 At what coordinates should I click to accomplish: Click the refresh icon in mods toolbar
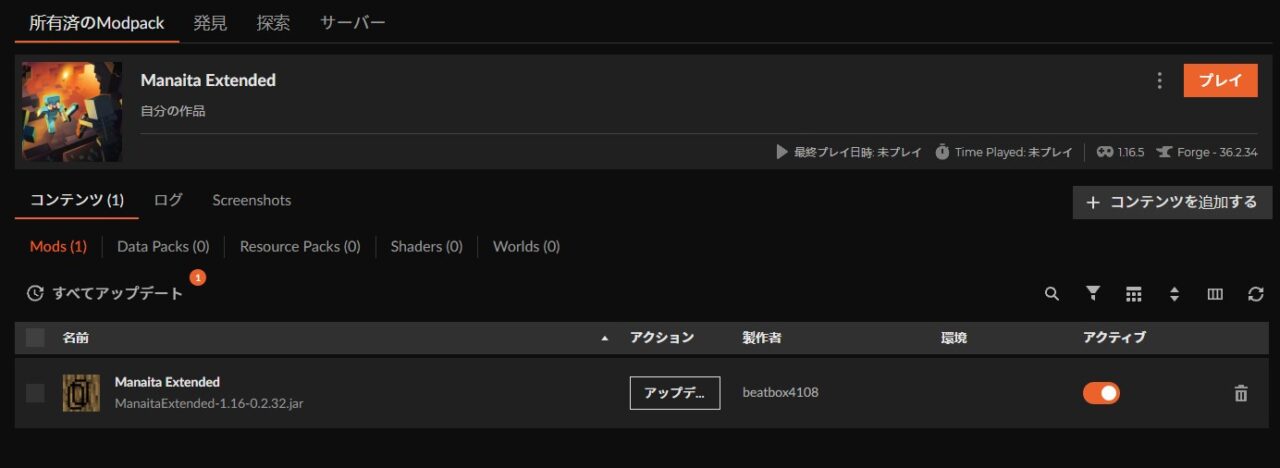point(1256,294)
